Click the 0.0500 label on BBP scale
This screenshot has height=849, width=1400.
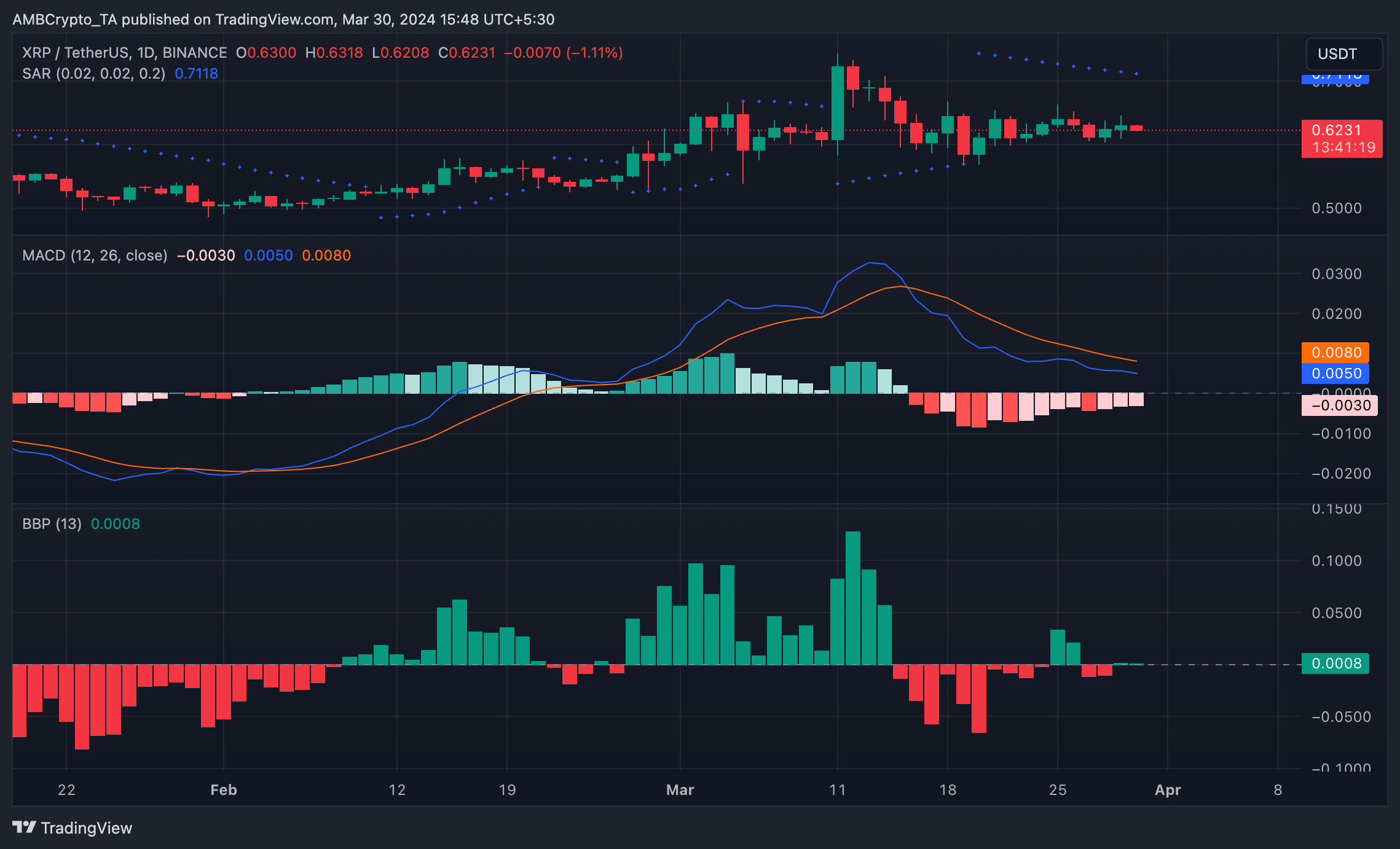pos(1337,613)
